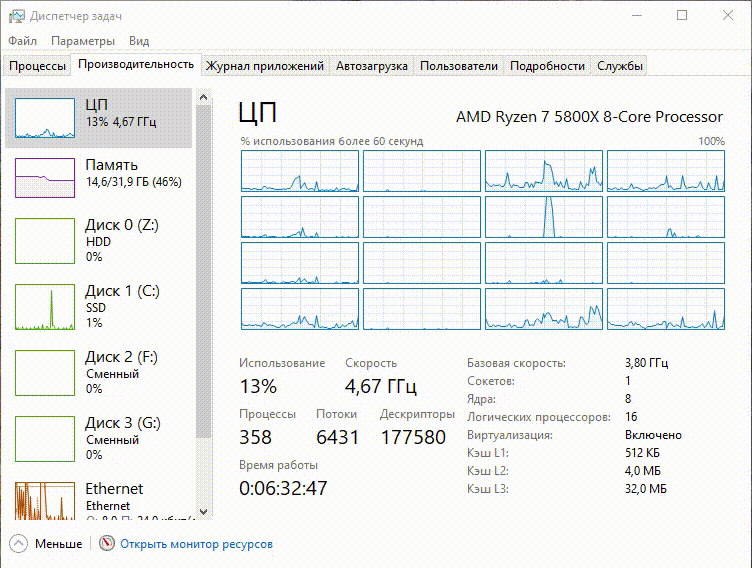Open the Вид menu

tap(139, 41)
